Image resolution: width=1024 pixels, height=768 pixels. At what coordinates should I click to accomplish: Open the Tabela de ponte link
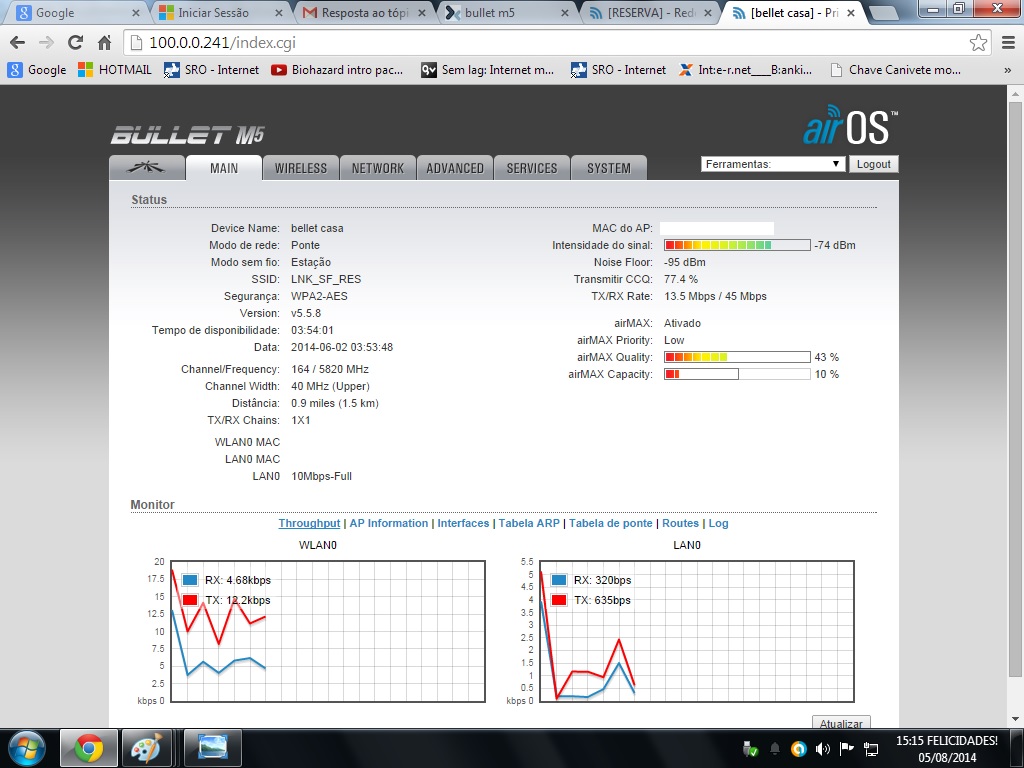coord(611,523)
